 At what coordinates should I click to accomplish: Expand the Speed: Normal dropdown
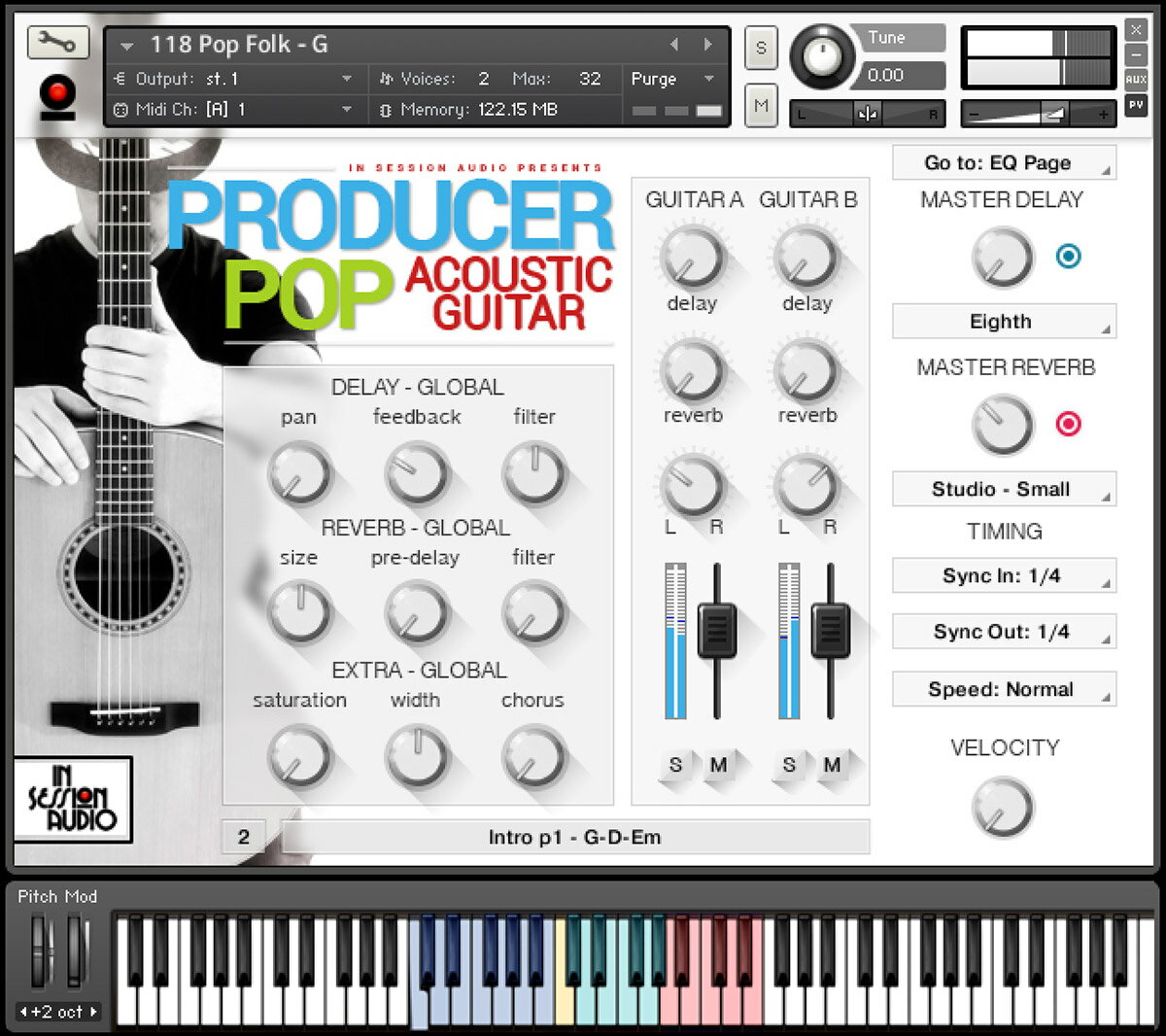[x=1003, y=689]
